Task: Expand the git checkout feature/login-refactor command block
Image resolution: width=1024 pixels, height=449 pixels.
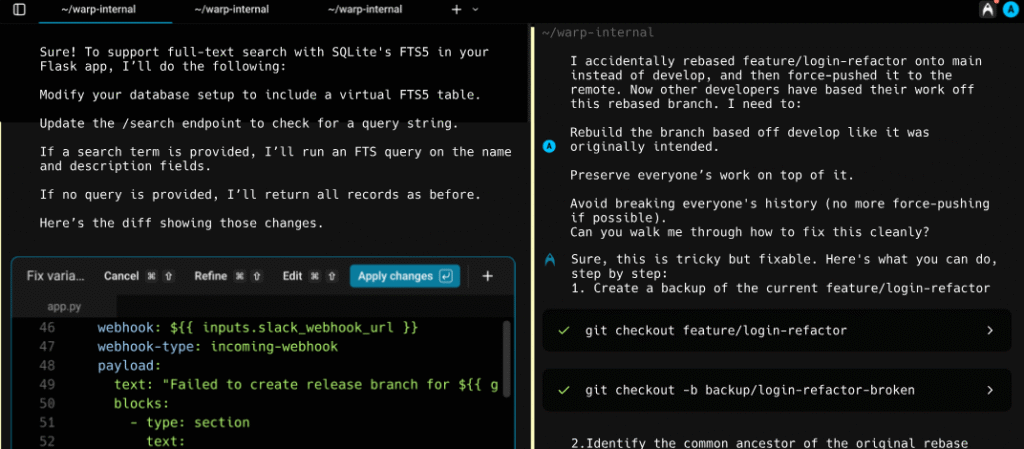Action: (x=990, y=330)
